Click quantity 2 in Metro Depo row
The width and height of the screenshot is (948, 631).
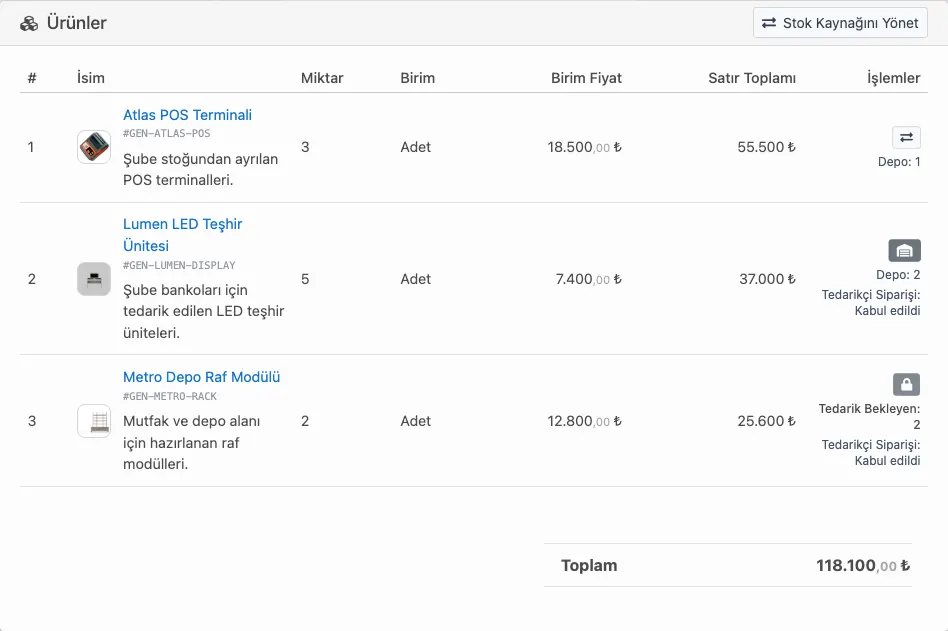click(305, 421)
